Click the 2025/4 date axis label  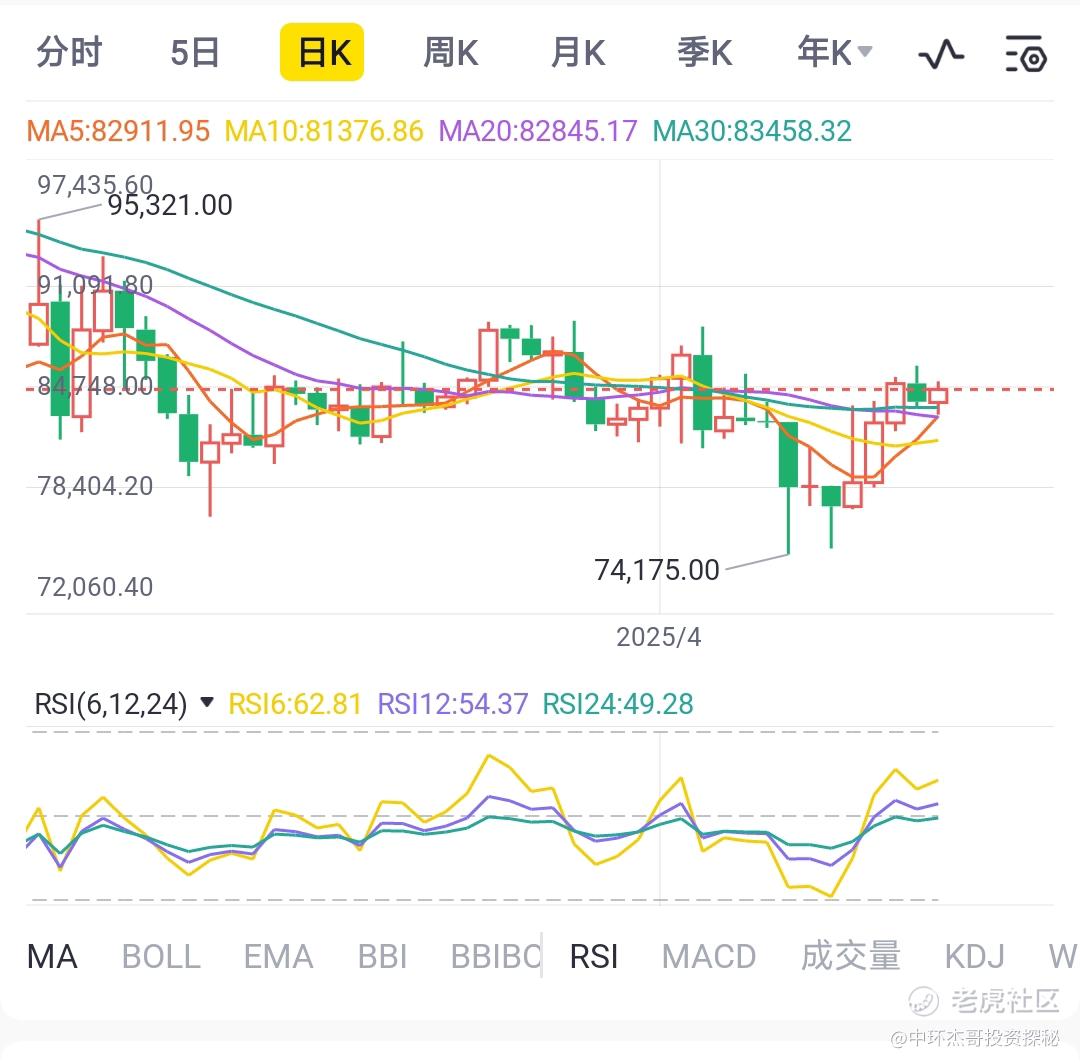tap(658, 637)
